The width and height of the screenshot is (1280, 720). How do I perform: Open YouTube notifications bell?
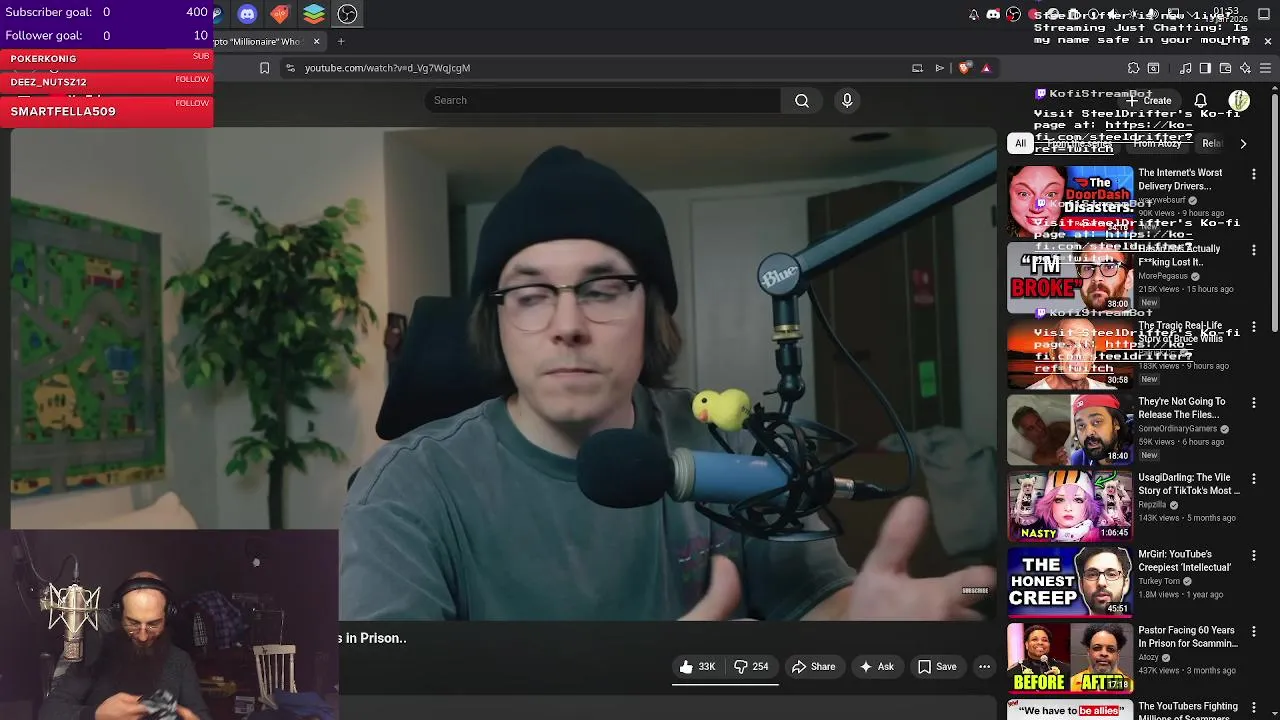click(x=1201, y=100)
